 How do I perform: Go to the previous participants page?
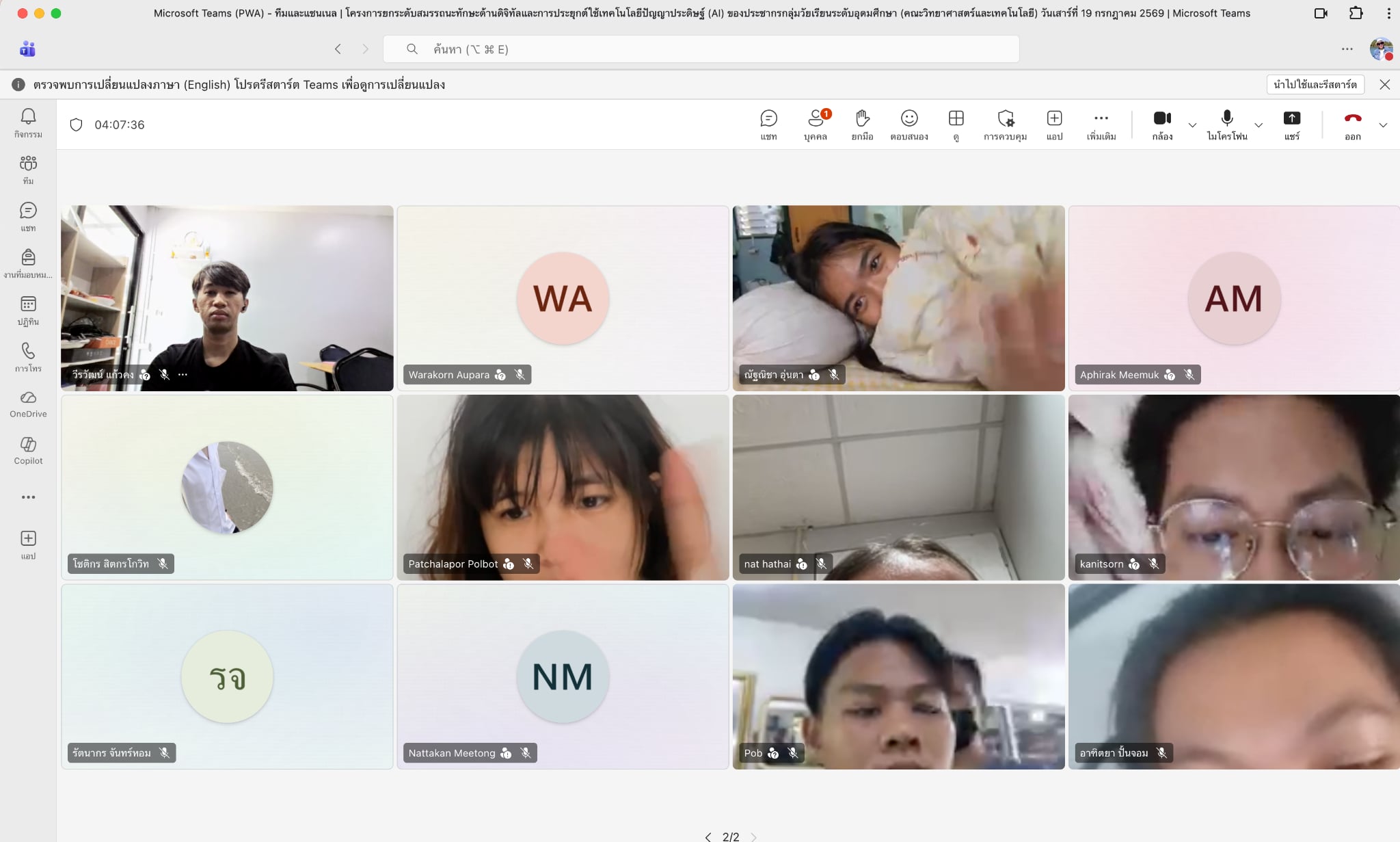708,837
